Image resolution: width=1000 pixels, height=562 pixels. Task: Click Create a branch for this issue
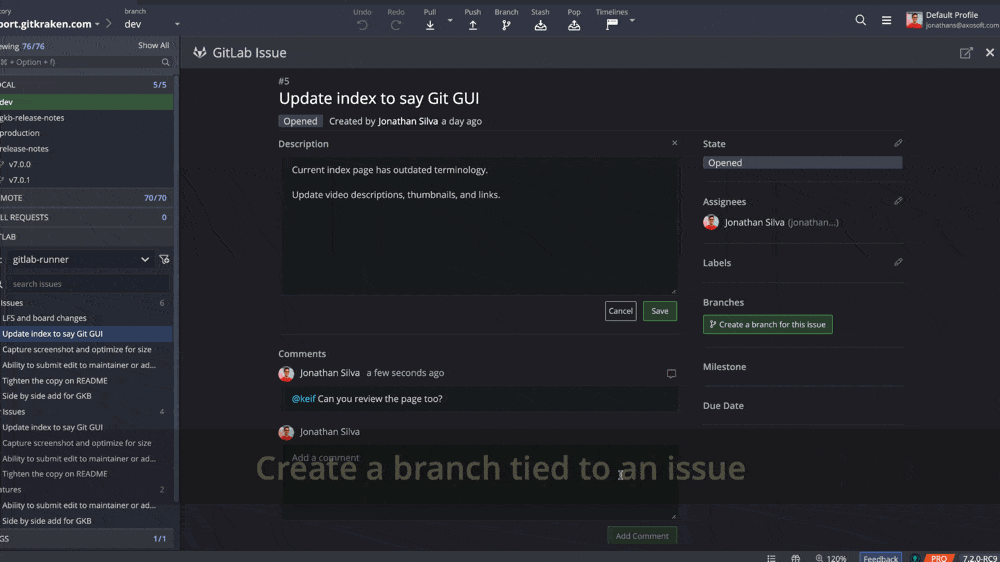coord(767,324)
